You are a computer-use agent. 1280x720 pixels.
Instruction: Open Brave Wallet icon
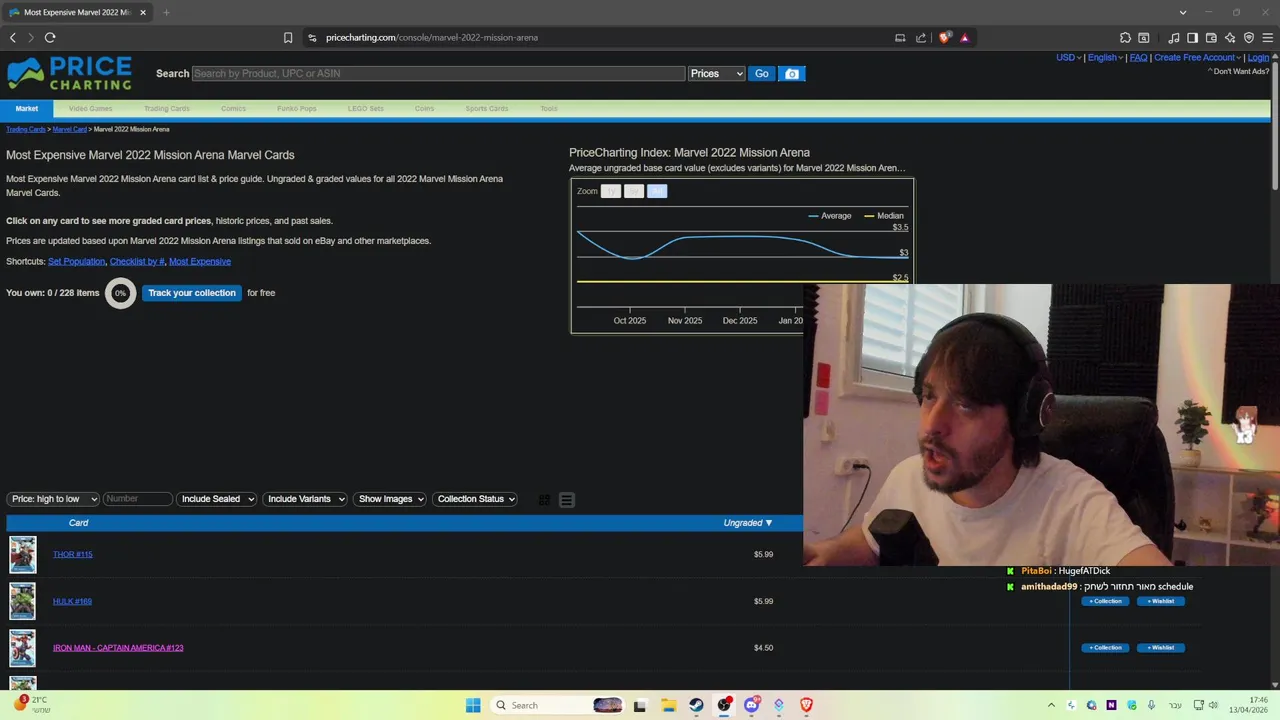1211,38
